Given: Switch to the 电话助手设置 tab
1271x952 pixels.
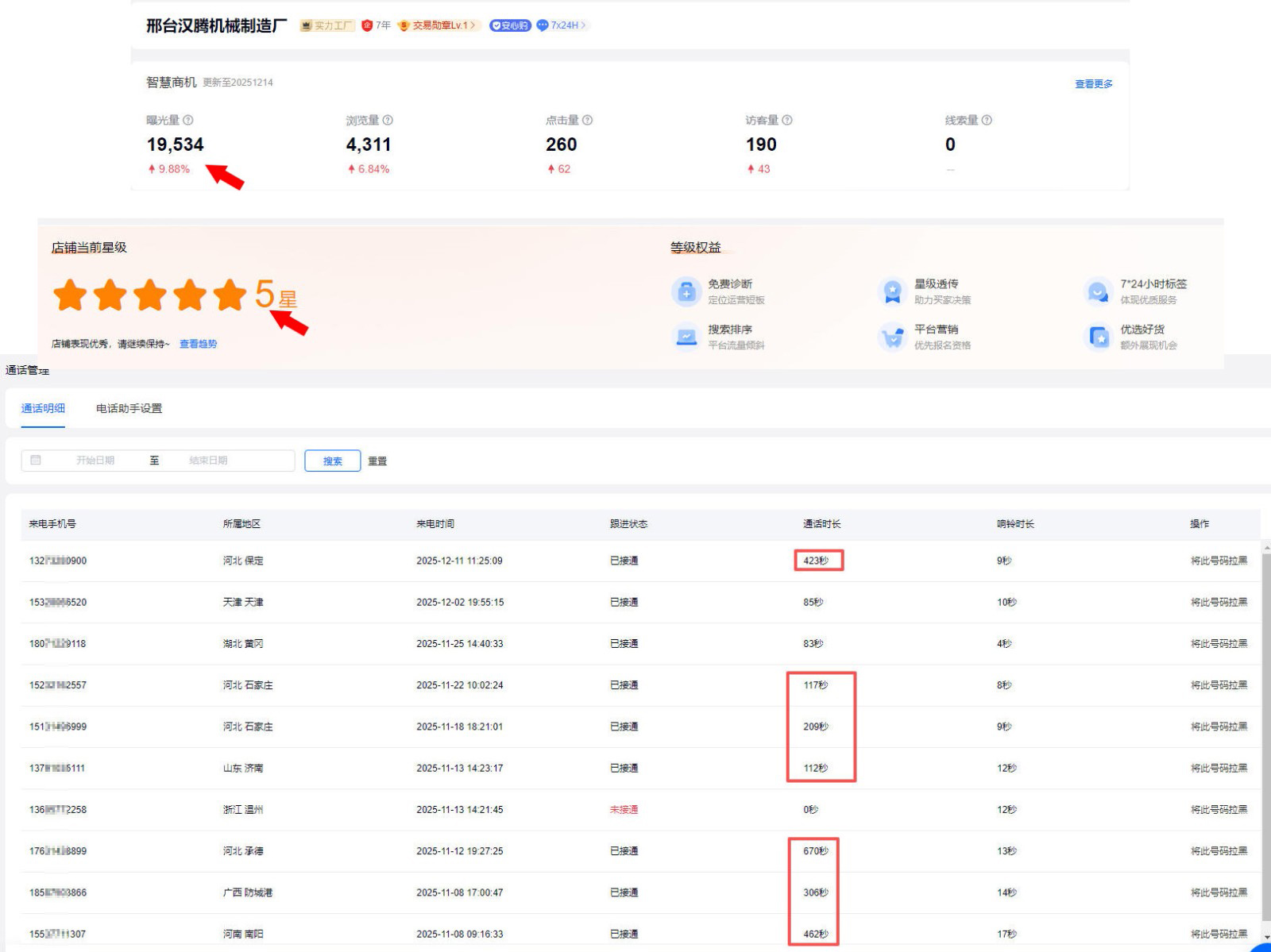Looking at the screenshot, I should 129,408.
